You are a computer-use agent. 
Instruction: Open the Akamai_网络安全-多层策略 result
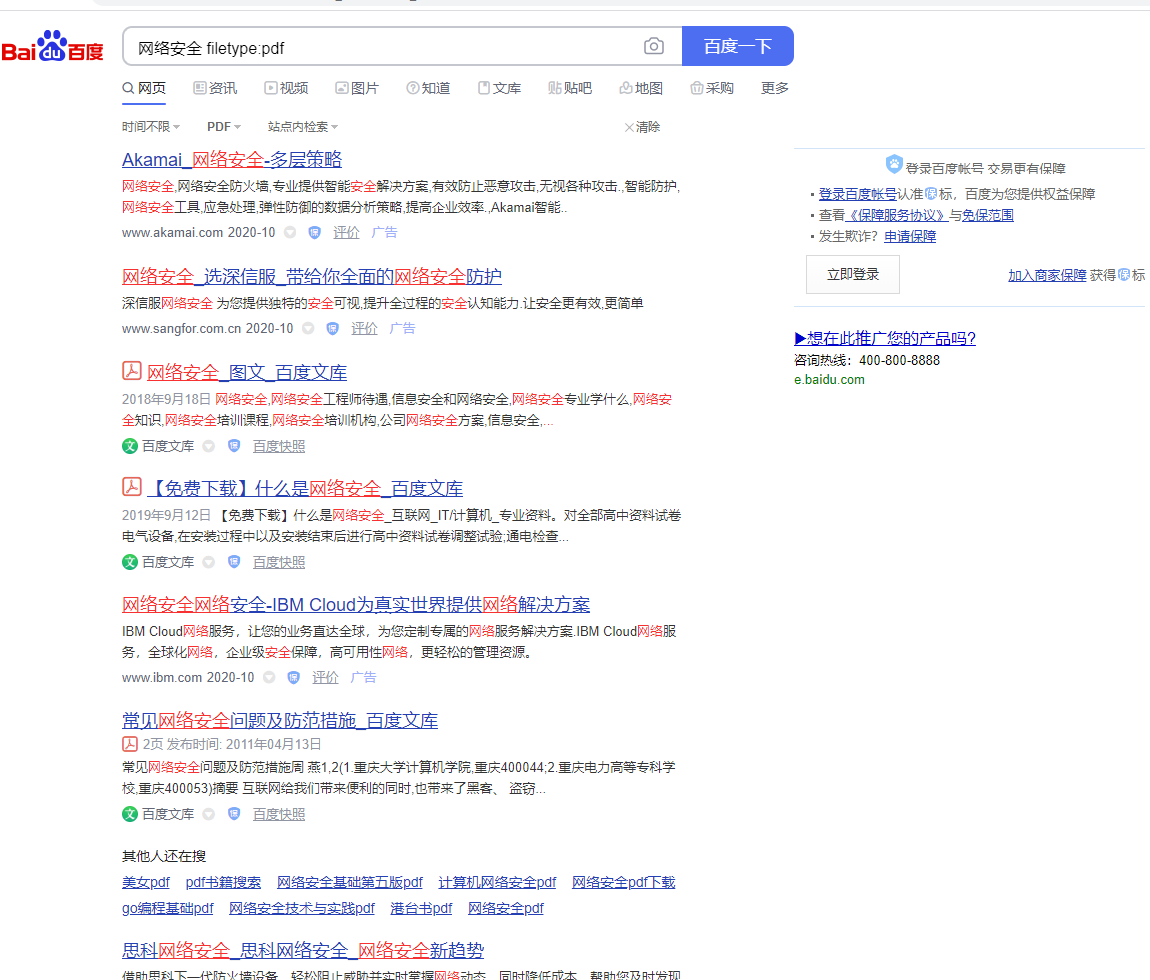pos(232,159)
